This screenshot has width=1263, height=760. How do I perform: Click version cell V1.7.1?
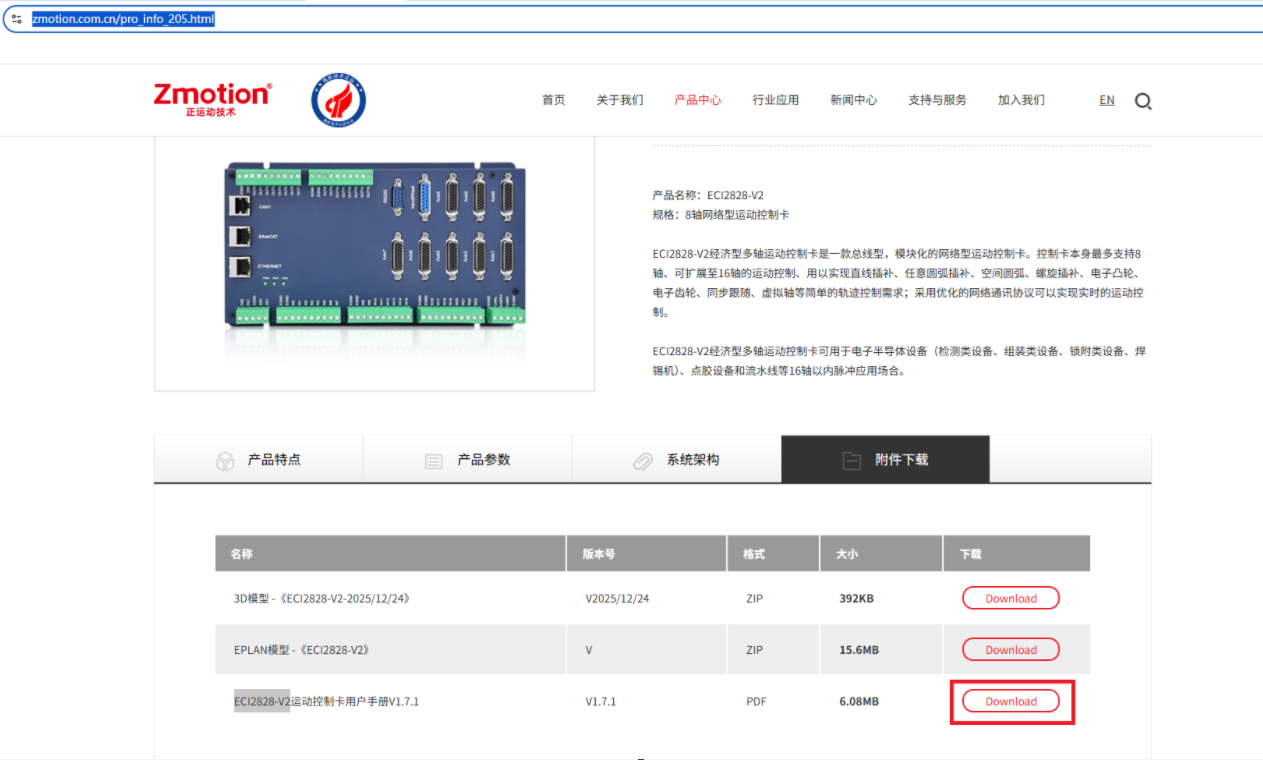(601, 701)
